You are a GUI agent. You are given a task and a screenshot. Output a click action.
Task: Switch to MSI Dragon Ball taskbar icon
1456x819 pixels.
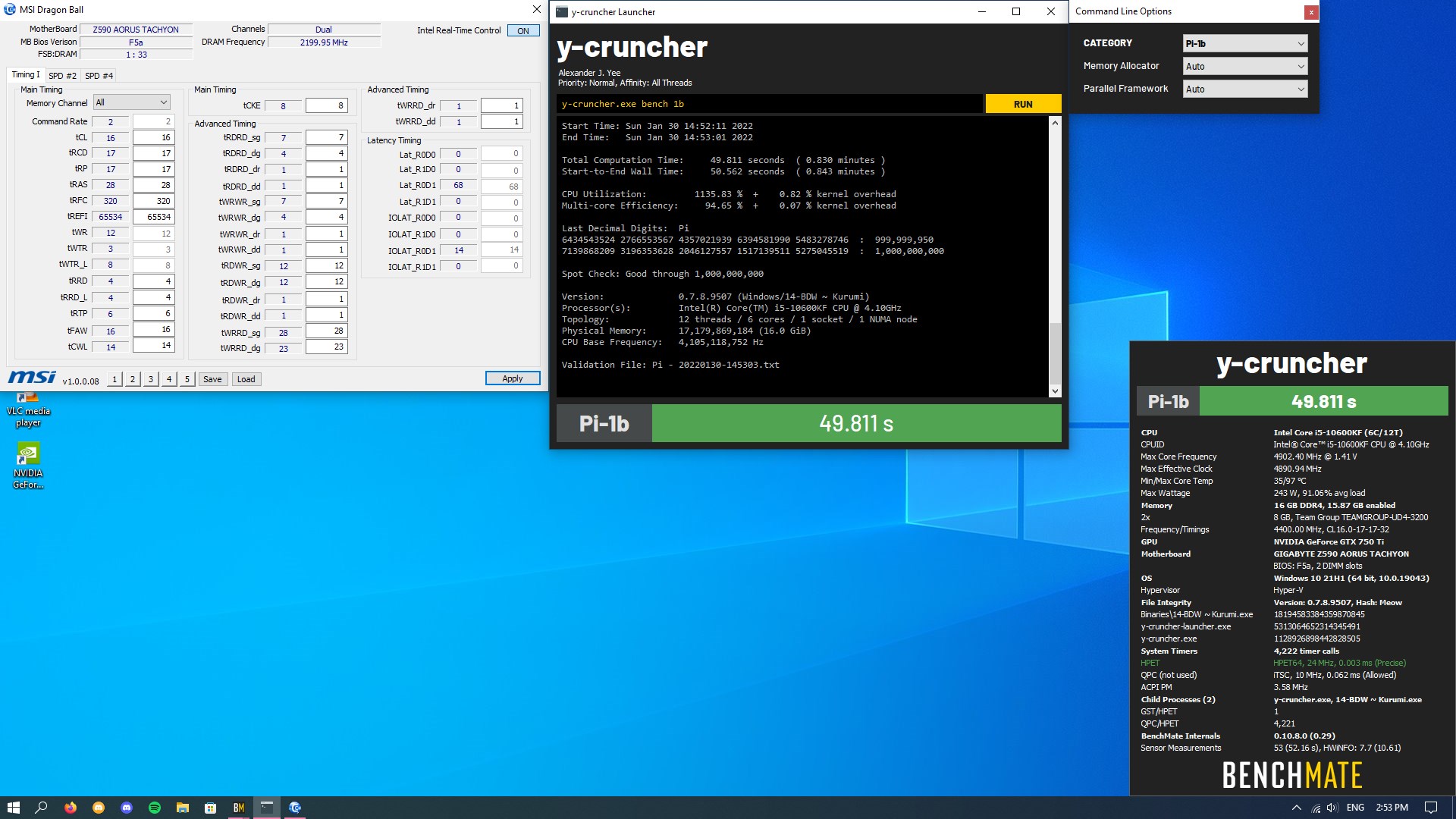click(295, 808)
